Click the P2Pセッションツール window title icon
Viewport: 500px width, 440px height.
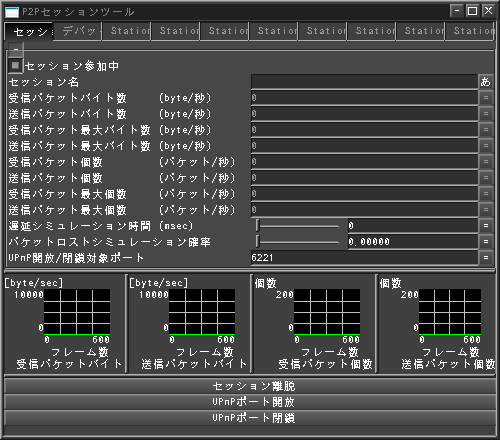coord(12,12)
